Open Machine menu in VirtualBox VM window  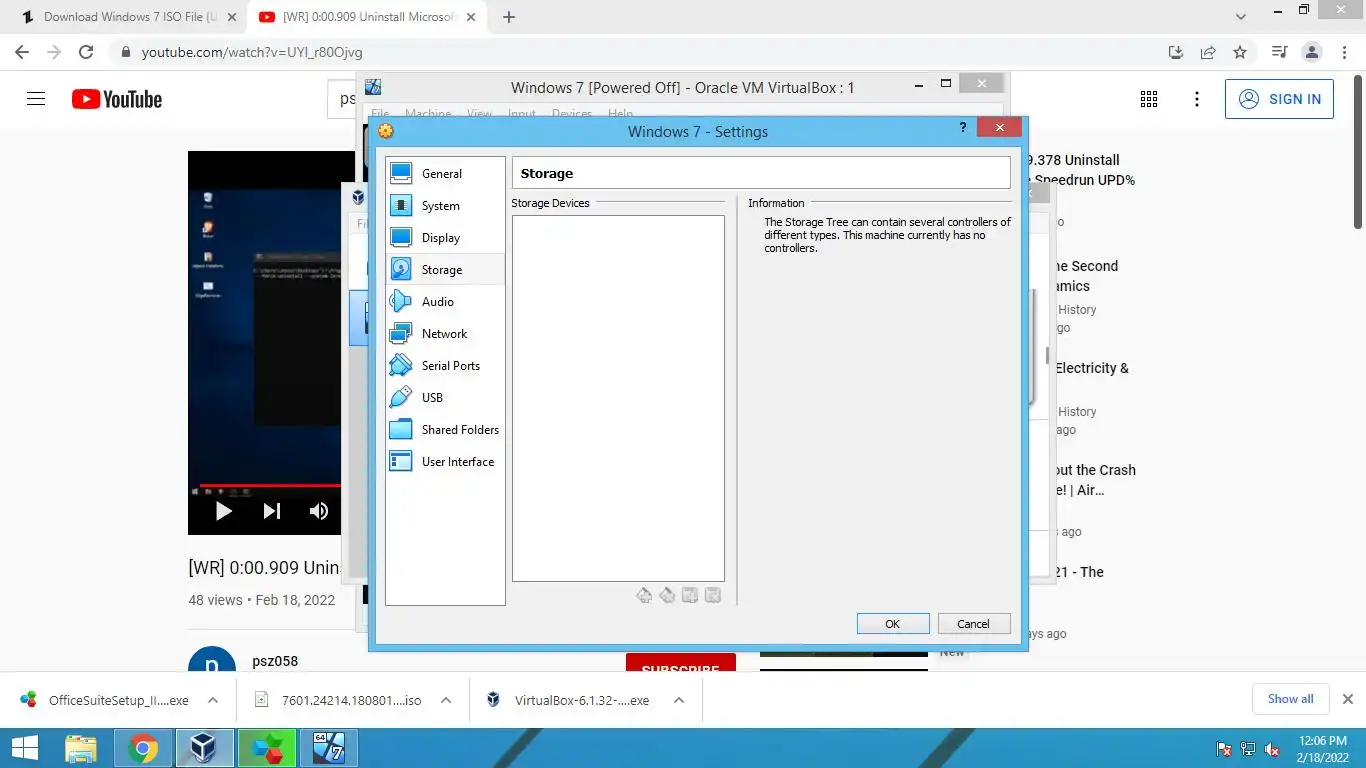[x=428, y=114]
